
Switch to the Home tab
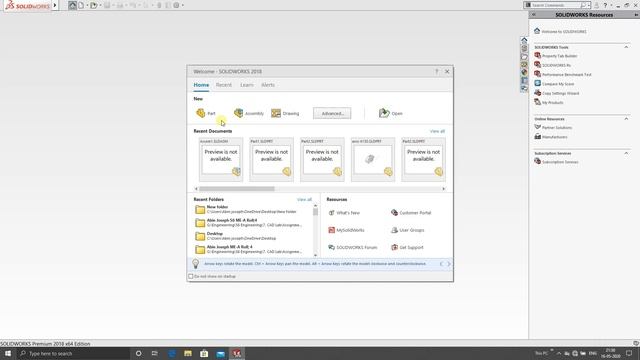point(201,85)
